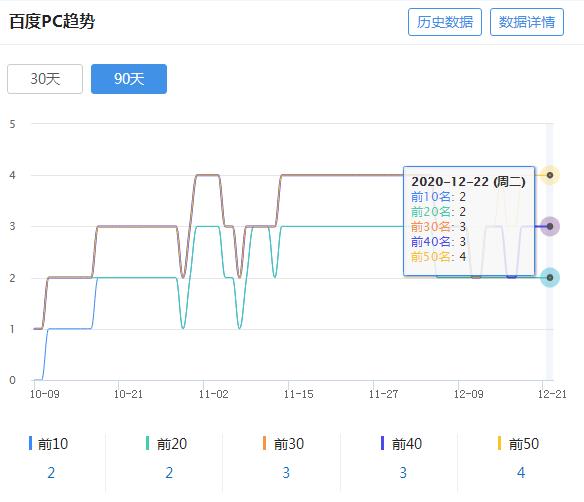Toggle the 前20 legend series
The width and height of the screenshot is (584, 502).
(x=166, y=444)
